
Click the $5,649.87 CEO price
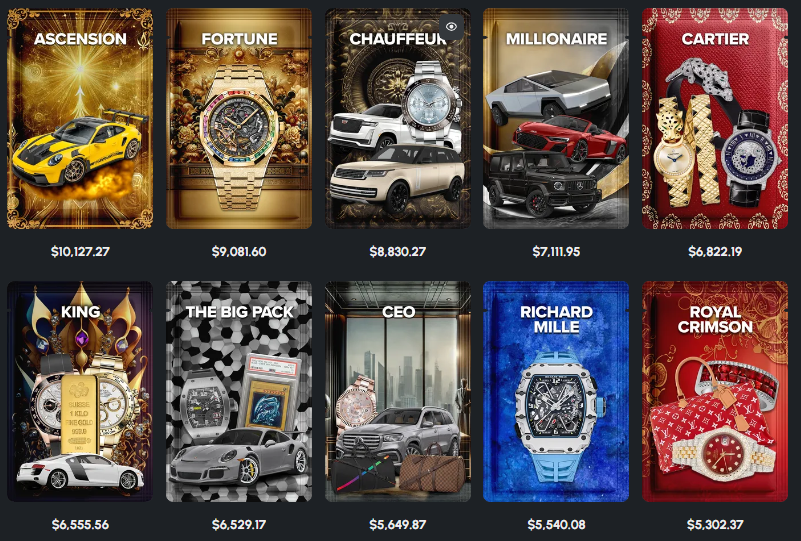coord(397,524)
